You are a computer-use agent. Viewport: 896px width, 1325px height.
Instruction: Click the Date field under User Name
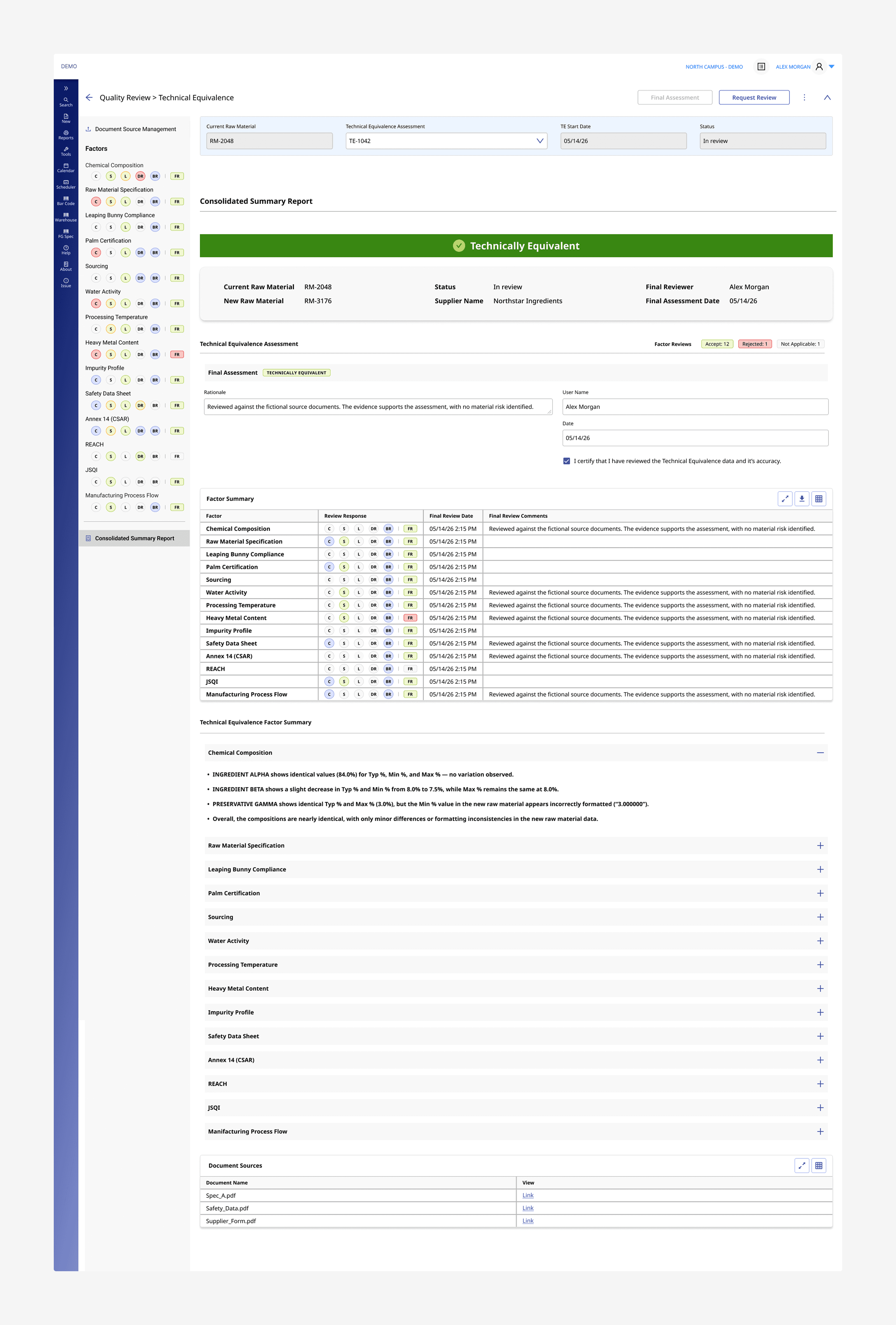695,438
